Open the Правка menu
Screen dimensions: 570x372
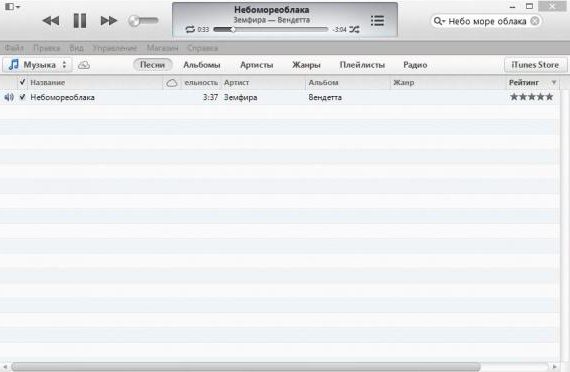coord(47,48)
